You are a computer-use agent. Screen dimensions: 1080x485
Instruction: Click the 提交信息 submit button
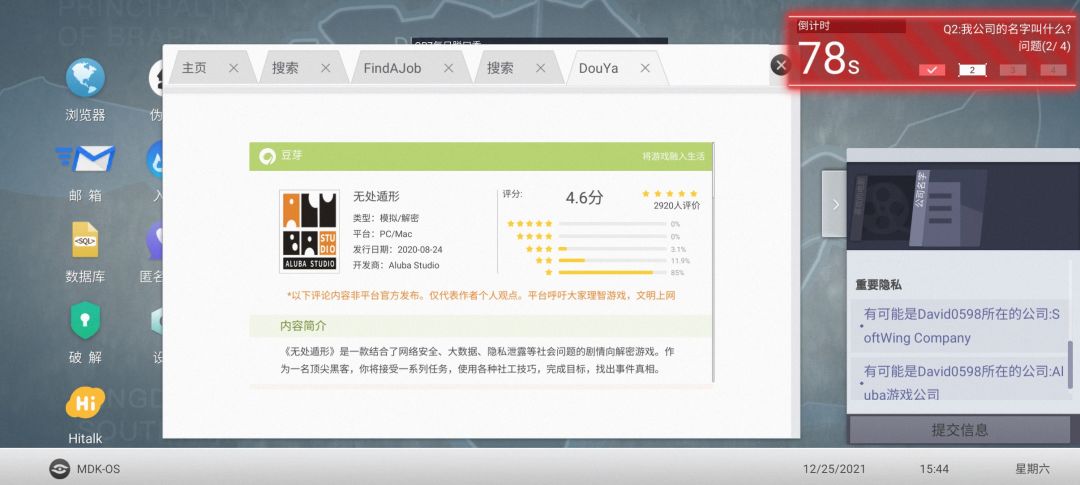tap(959, 430)
